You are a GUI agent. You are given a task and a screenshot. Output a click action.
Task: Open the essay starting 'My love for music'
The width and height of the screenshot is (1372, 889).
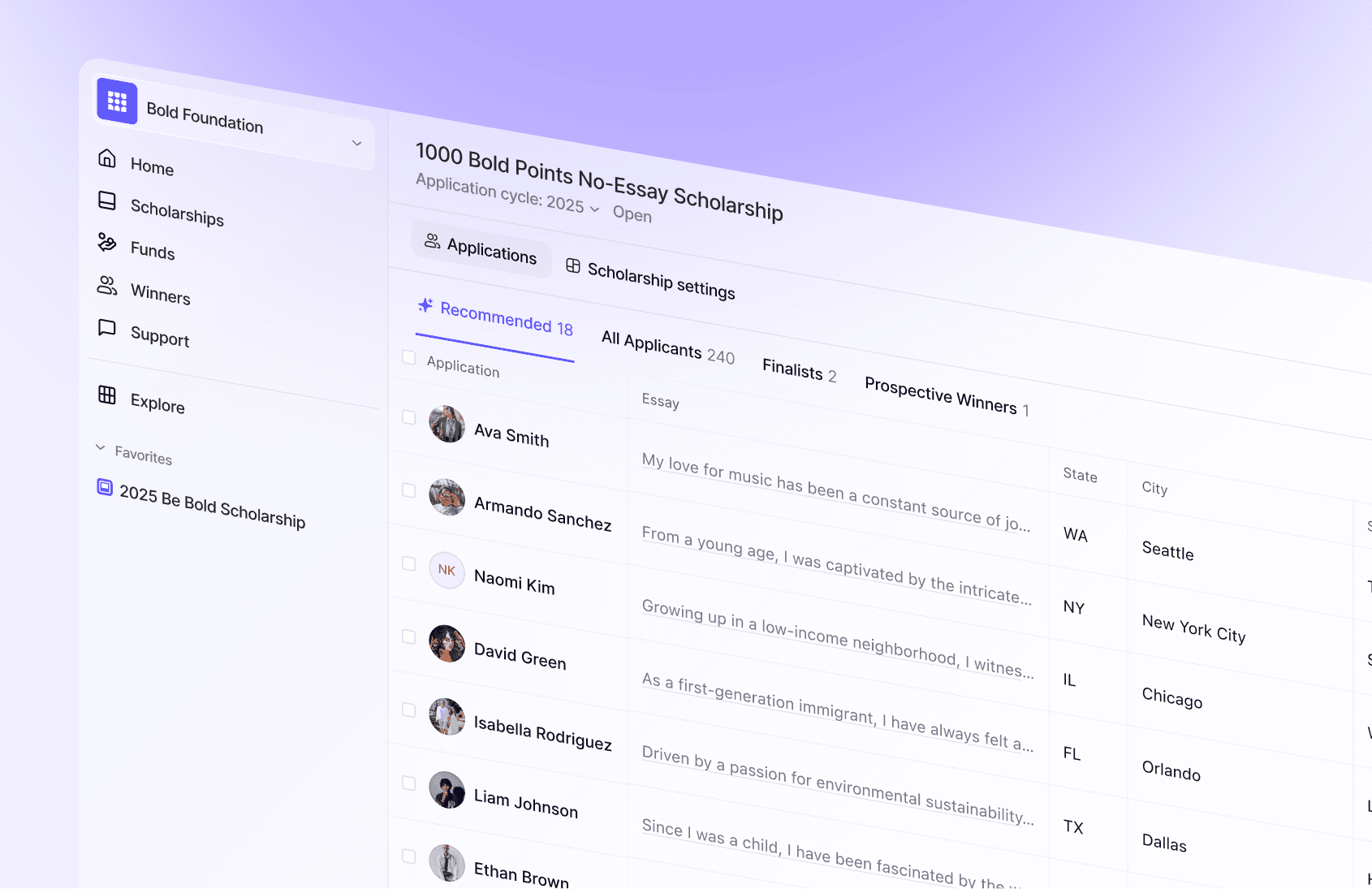click(836, 493)
